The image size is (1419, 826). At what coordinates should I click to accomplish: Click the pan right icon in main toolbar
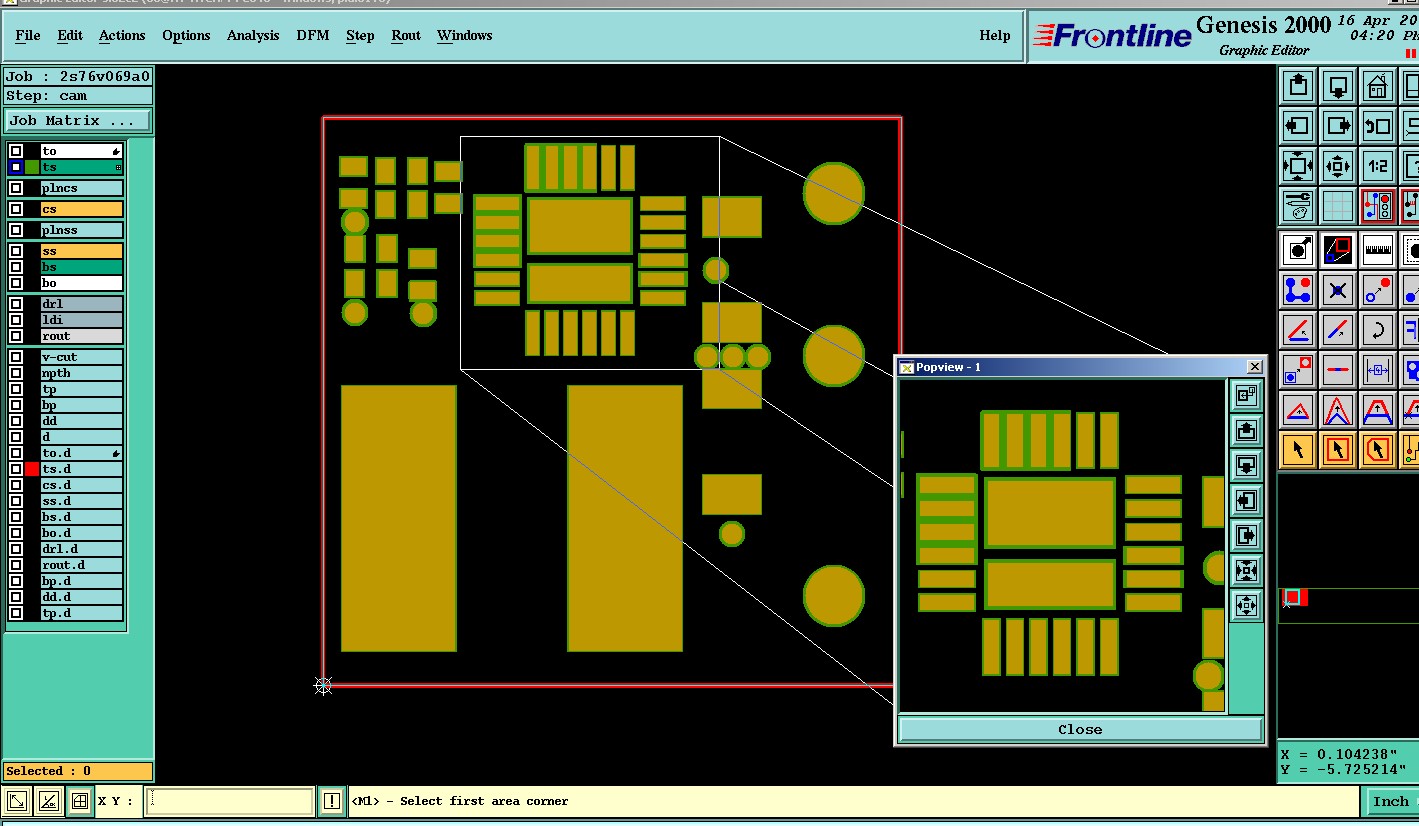(x=1338, y=126)
